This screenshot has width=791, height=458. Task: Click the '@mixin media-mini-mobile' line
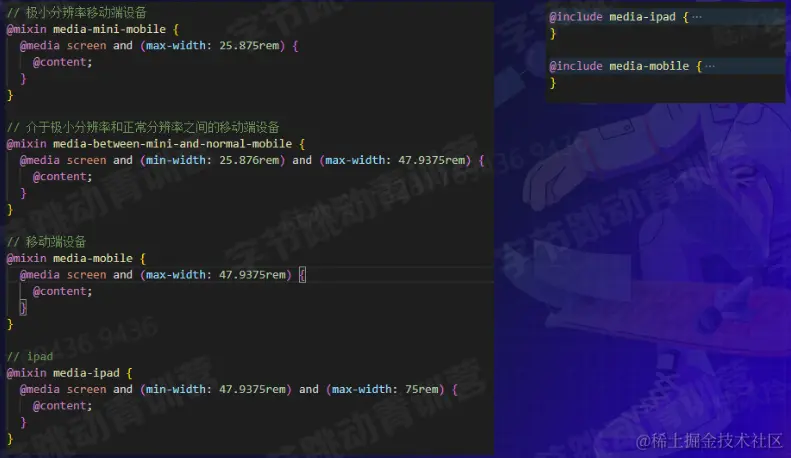pos(92,29)
